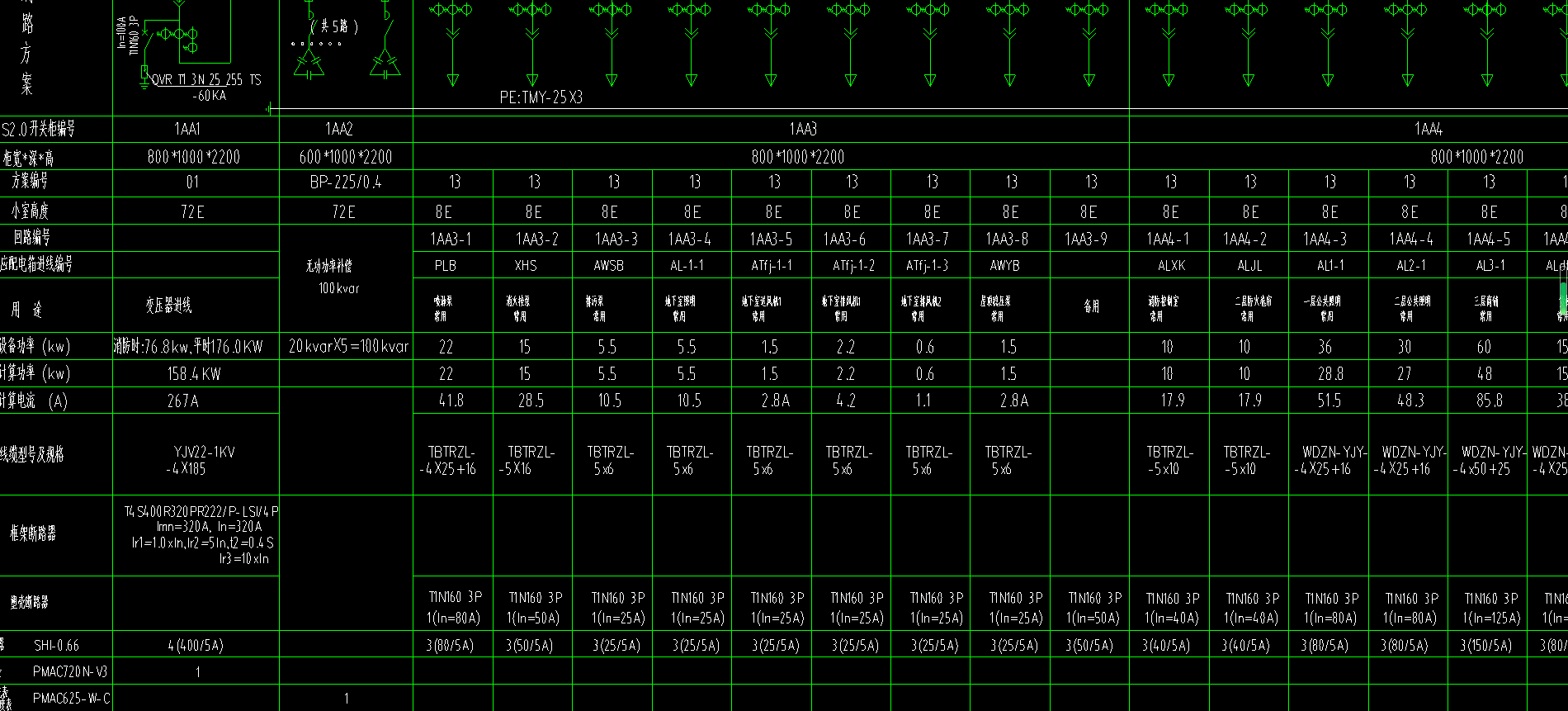Select the ALJL distribution box label

point(1249,266)
